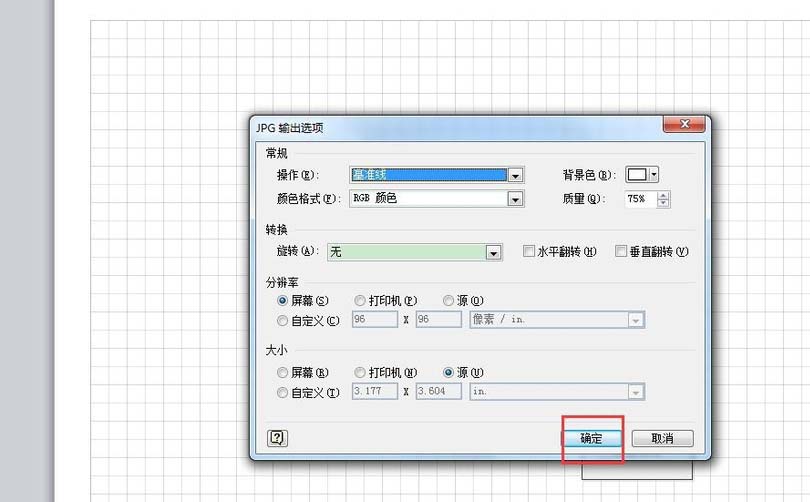
Task: Click the help question mark icon
Action: (x=277, y=438)
